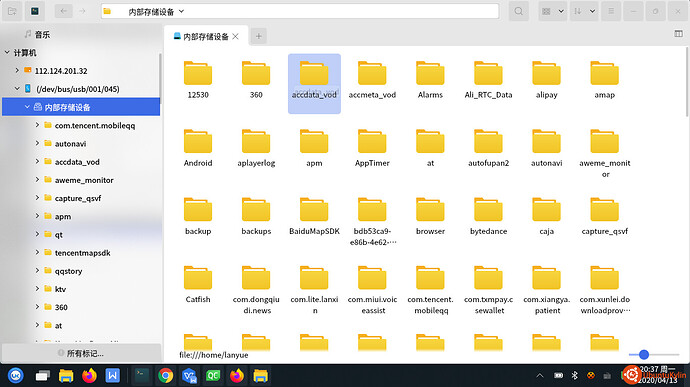
Task: Collapse the 内部存储设备 tree node
Action: [27, 107]
